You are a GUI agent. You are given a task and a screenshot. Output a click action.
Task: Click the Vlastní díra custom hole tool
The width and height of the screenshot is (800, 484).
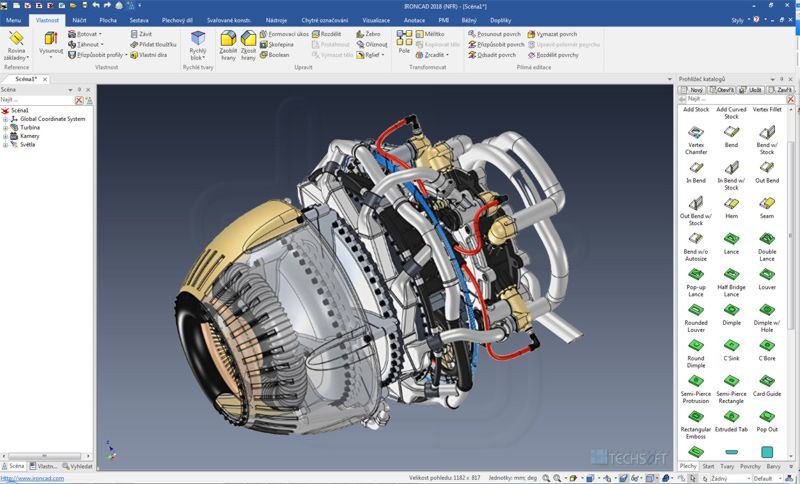[x=148, y=55]
